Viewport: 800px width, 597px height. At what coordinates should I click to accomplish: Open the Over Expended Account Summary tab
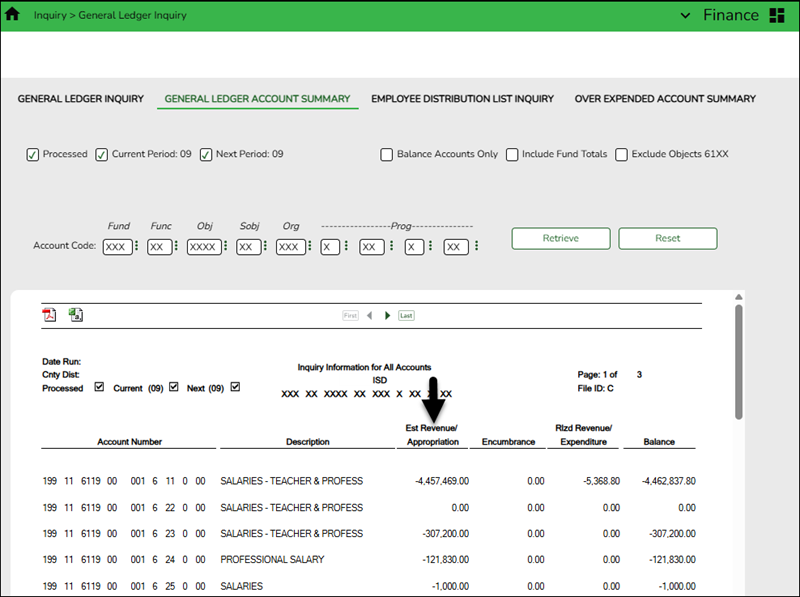[665, 99]
